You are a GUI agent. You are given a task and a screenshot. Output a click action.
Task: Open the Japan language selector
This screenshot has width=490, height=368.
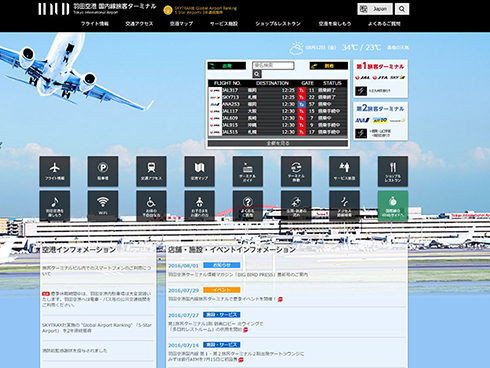[x=375, y=9]
